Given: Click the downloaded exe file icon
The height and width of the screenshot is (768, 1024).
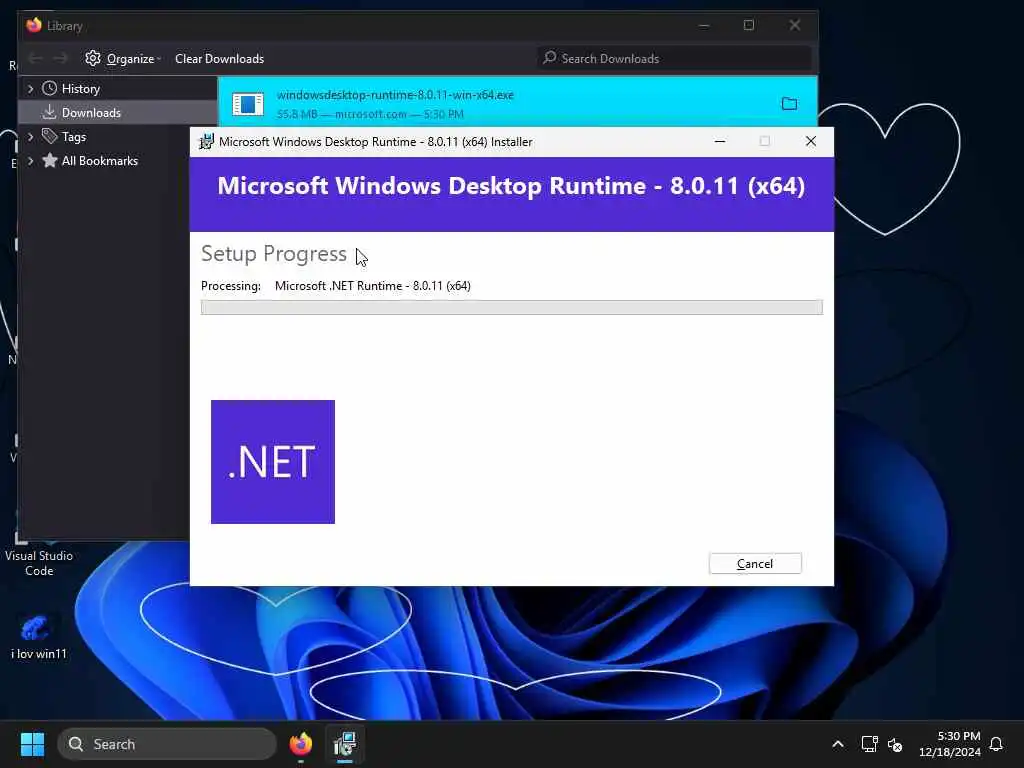Looking at the screenshot, I should [x=248, y=104].
